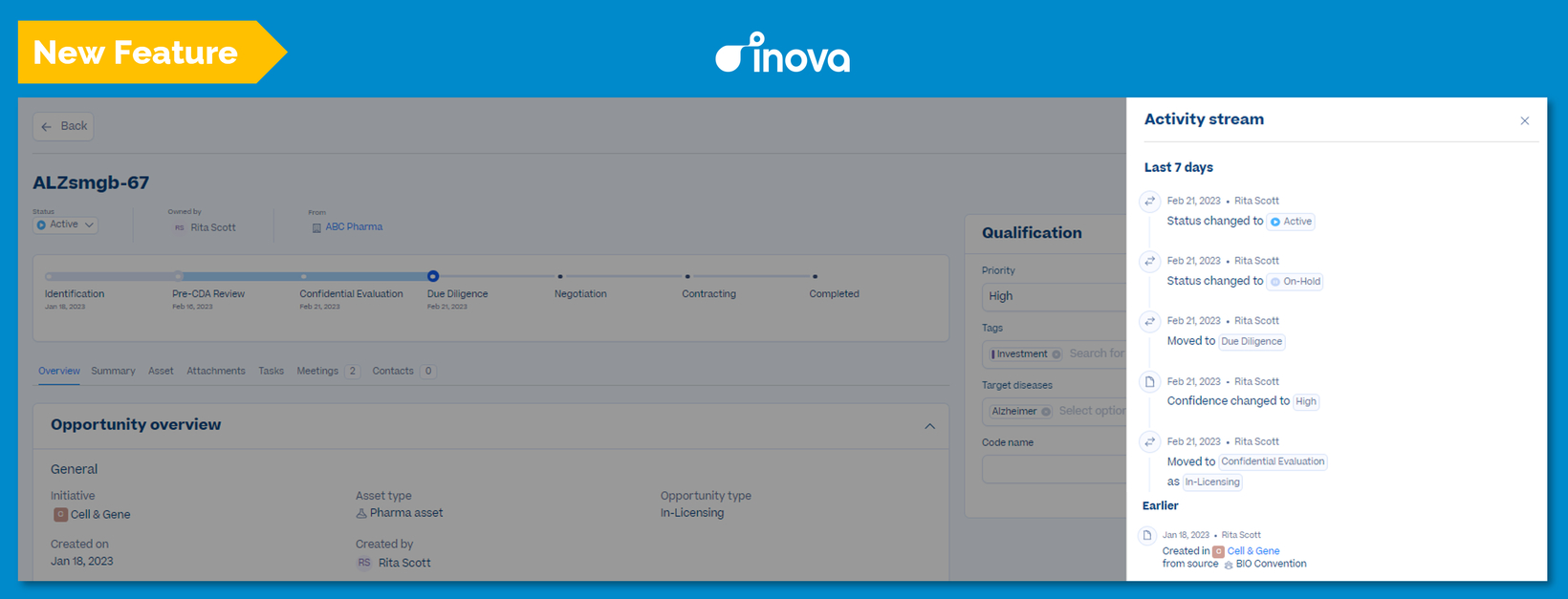Viewport: 1568px width, 599px height.
Task: Click the Back button
Action: pyautogui.click(x=63, y=126)
